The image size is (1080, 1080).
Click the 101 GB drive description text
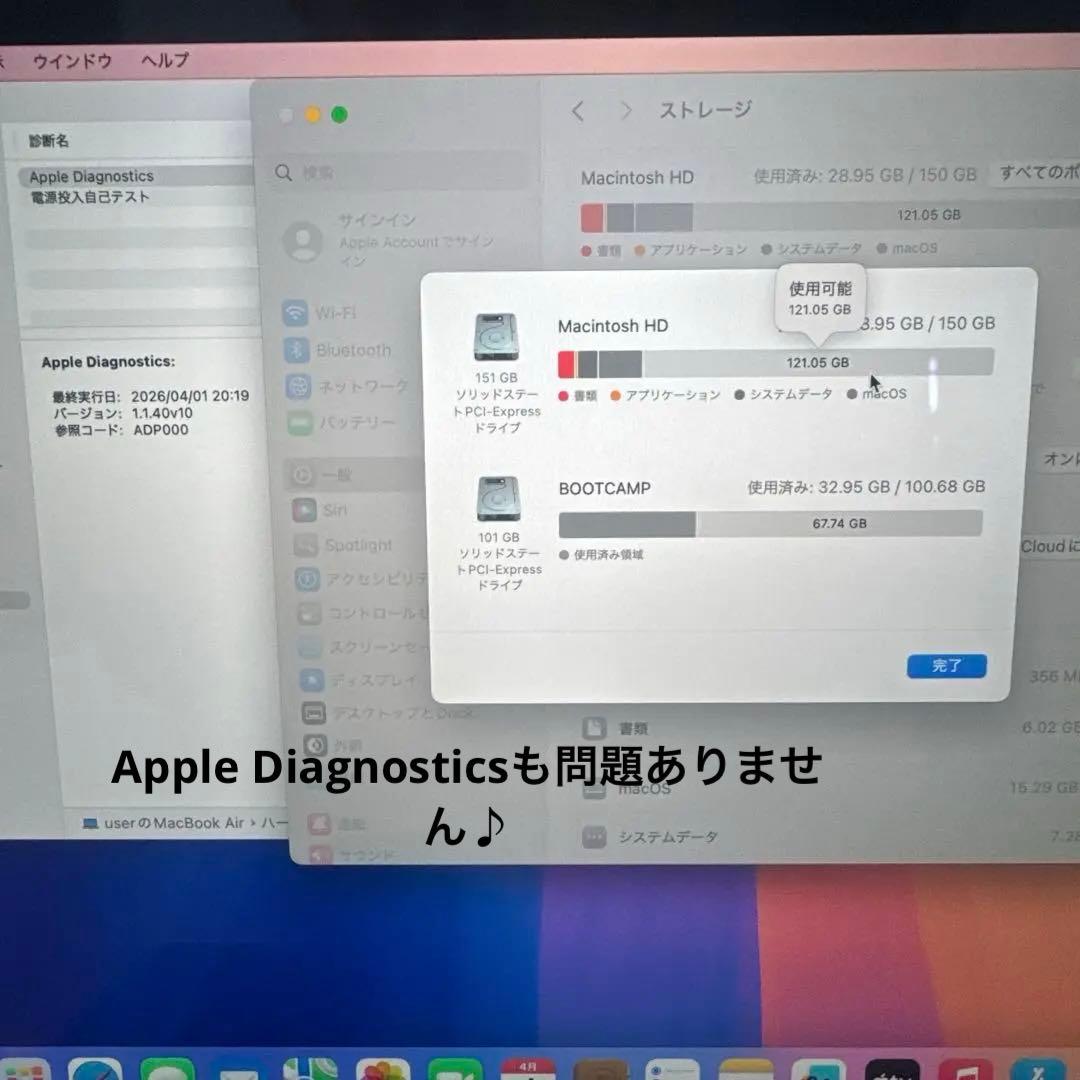pos(499,561)
